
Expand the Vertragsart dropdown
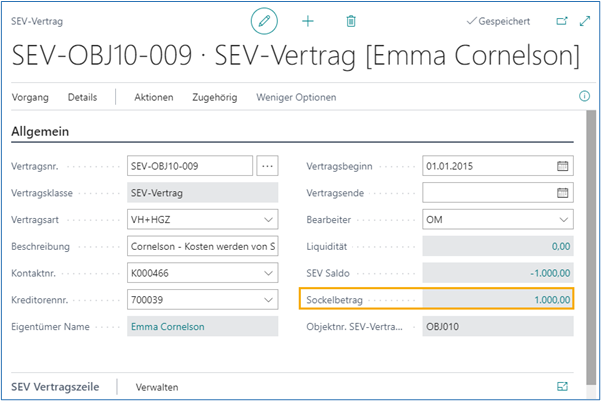267,219
